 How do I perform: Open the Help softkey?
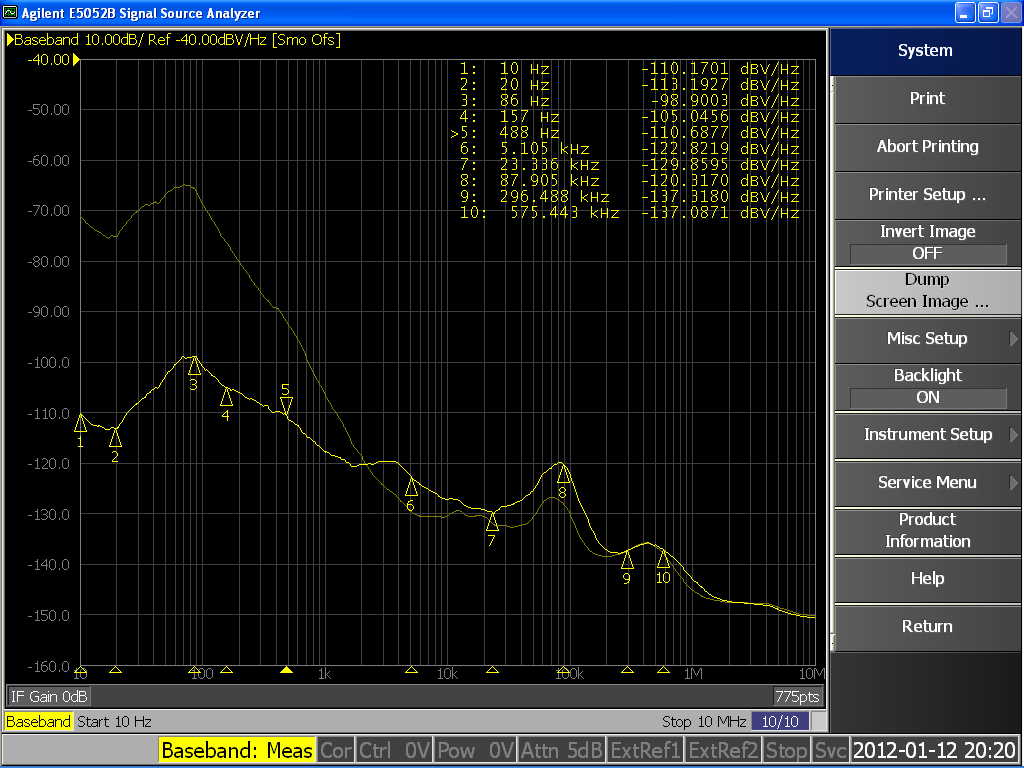(927, 579)
